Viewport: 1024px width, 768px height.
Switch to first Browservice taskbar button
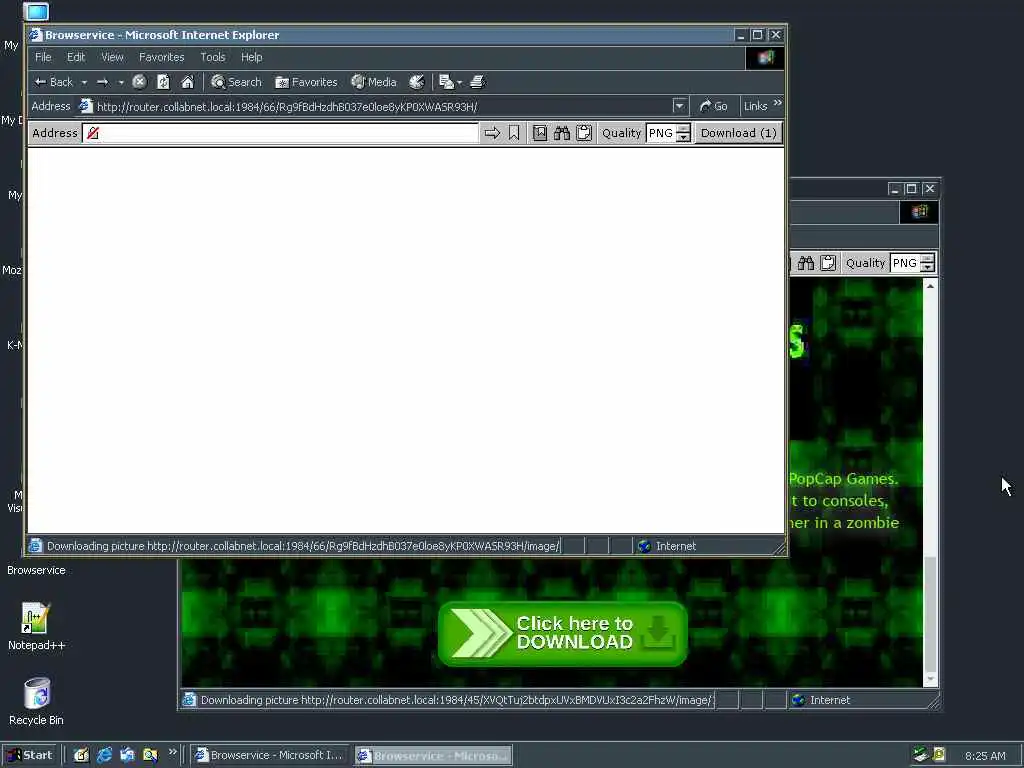(x=270, y=755)
